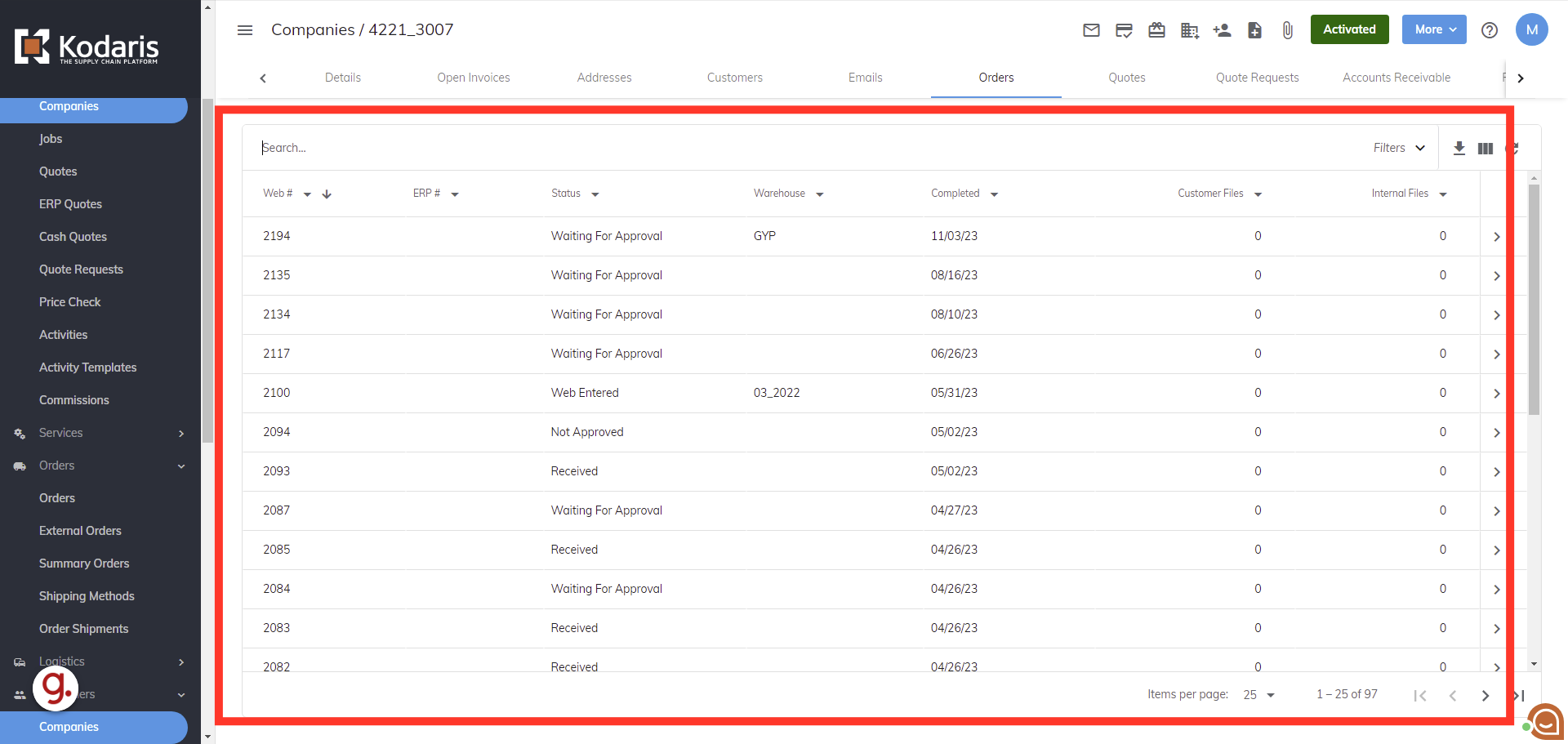Open Summary Orders in the sidebar
Viewport: 1568px width, 744px height.
tap(84, 564)
